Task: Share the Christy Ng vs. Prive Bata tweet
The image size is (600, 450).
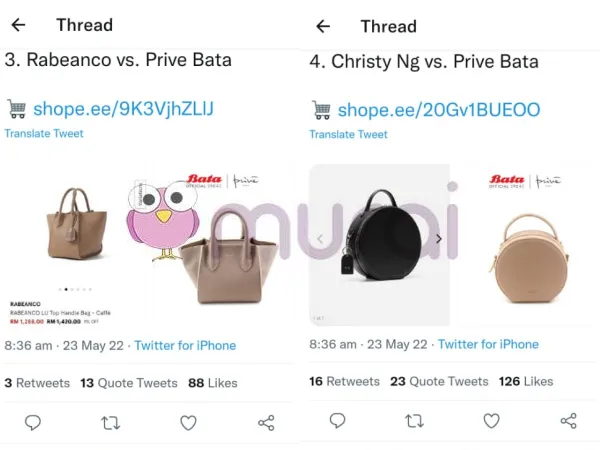Action: pos(569,421)
